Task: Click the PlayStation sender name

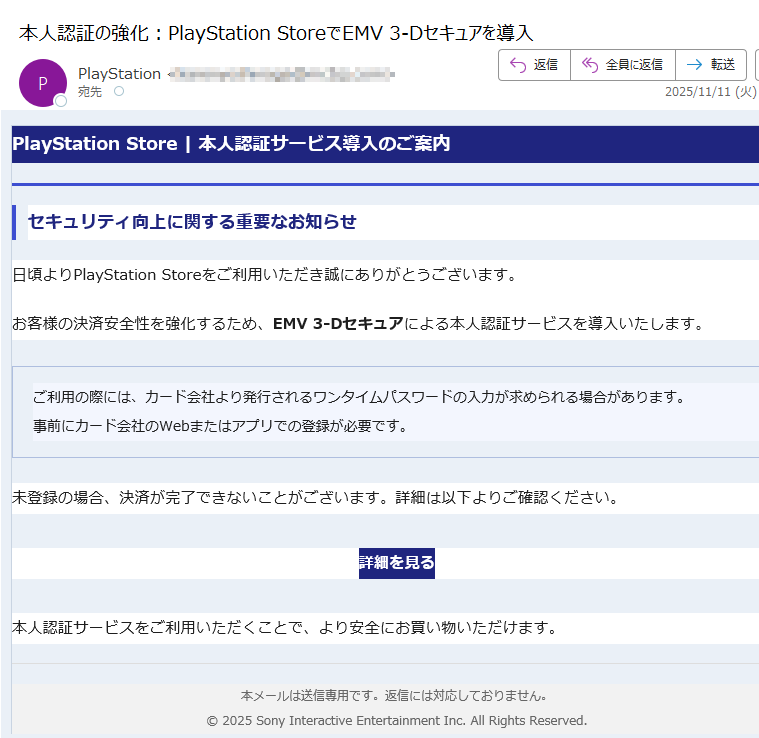Action: 119,74
